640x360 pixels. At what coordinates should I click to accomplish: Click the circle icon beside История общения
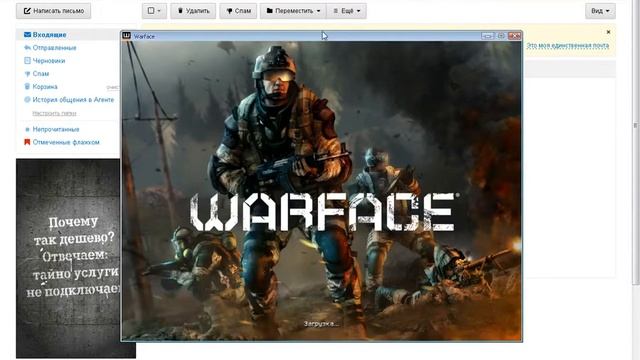27,100
